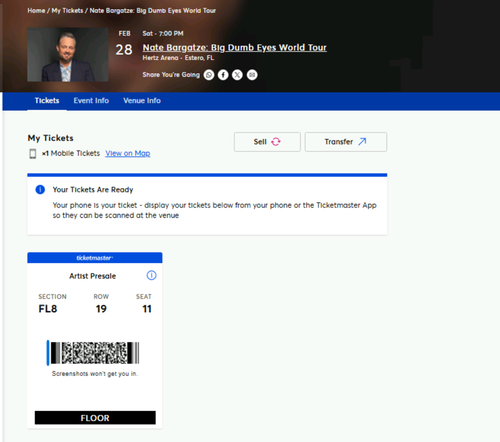Click the Sat - 7:00 PM text

coord(163,34)
